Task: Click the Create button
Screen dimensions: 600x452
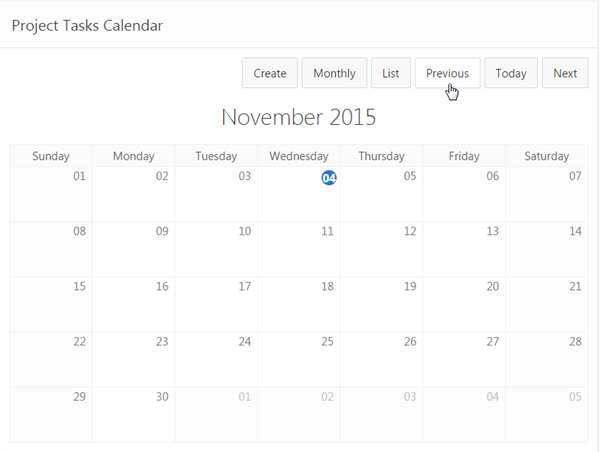Action: pyautogui.click(x=270, y=73)
